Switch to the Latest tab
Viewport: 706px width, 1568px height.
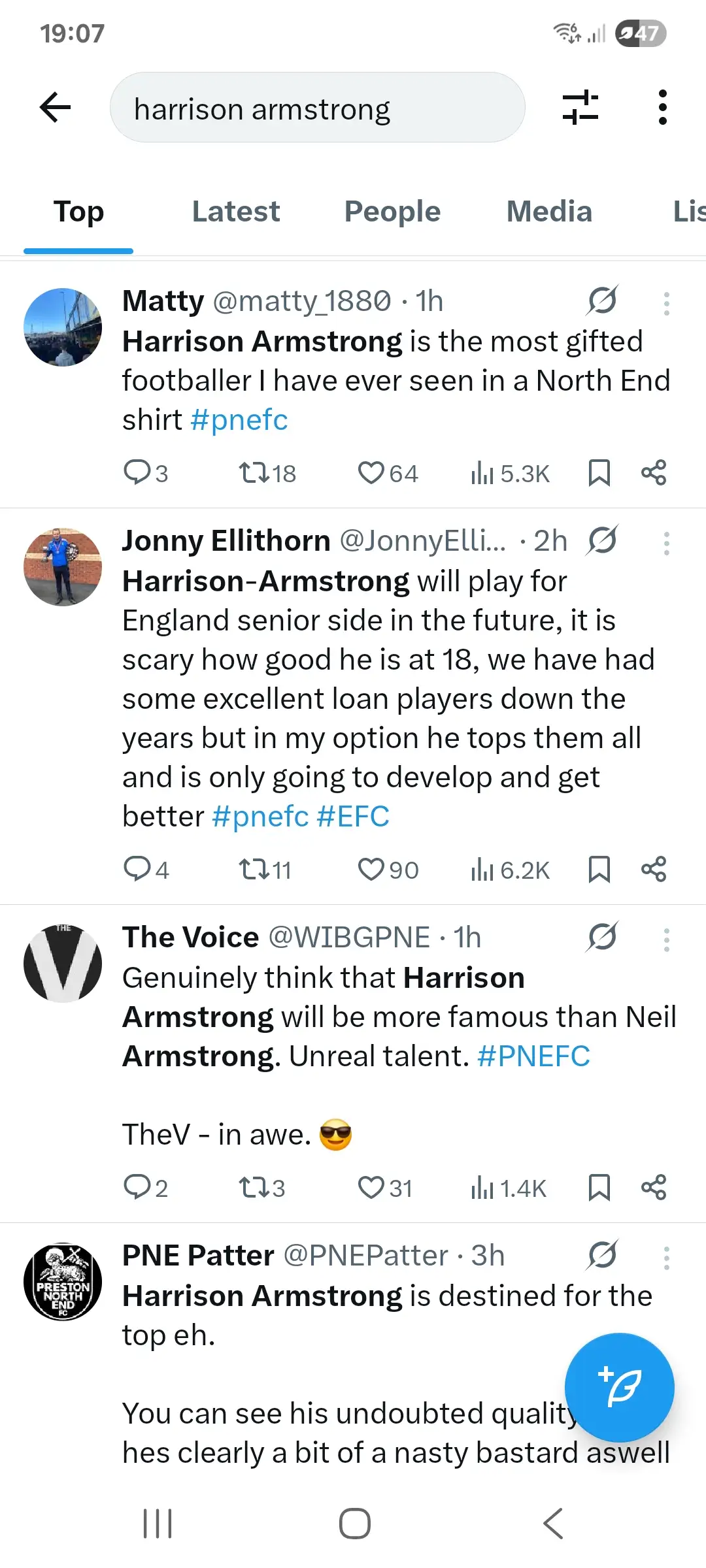click(x=236, y=212)
